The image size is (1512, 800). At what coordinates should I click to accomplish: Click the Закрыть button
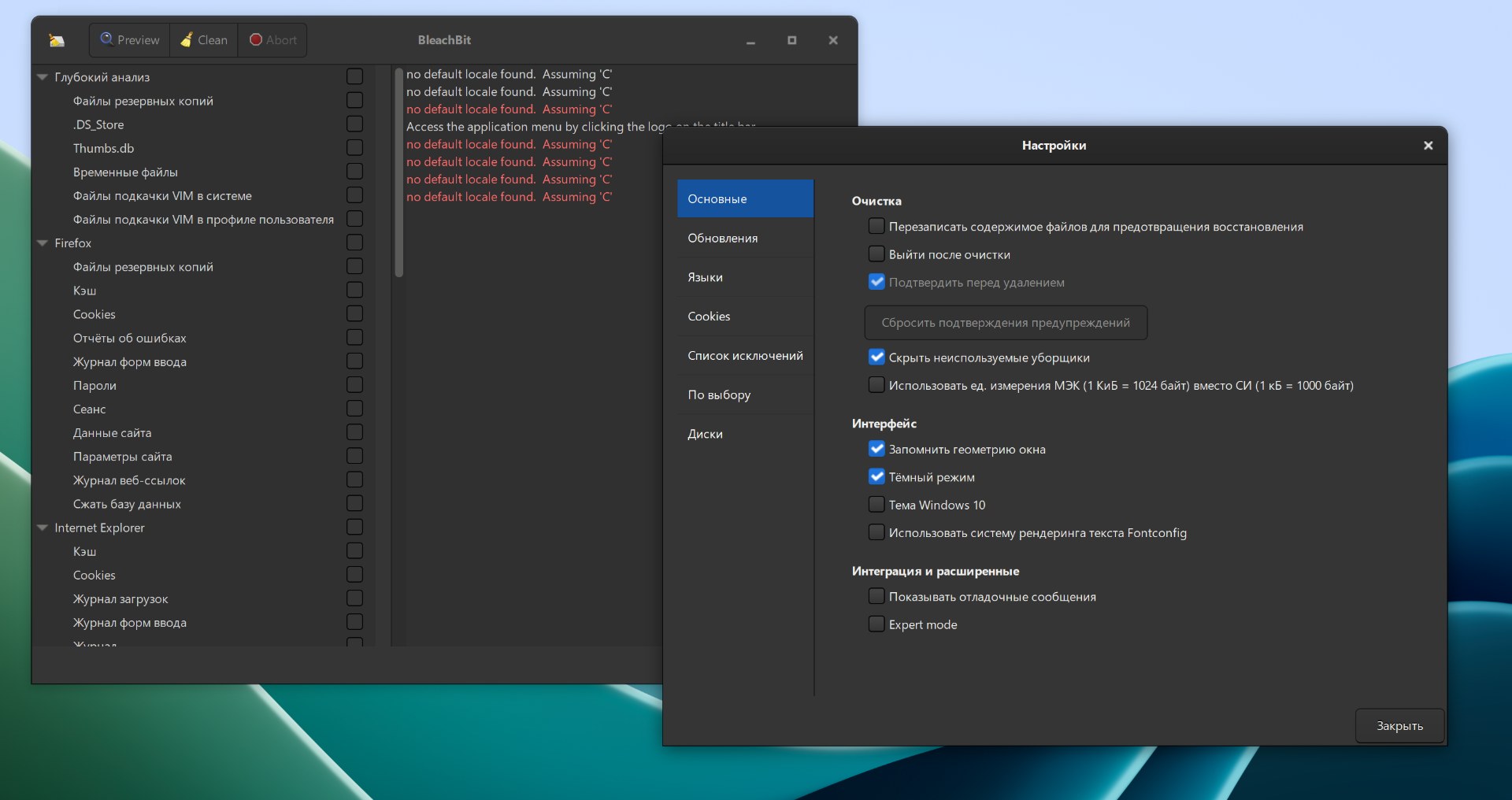(1399, 726)
